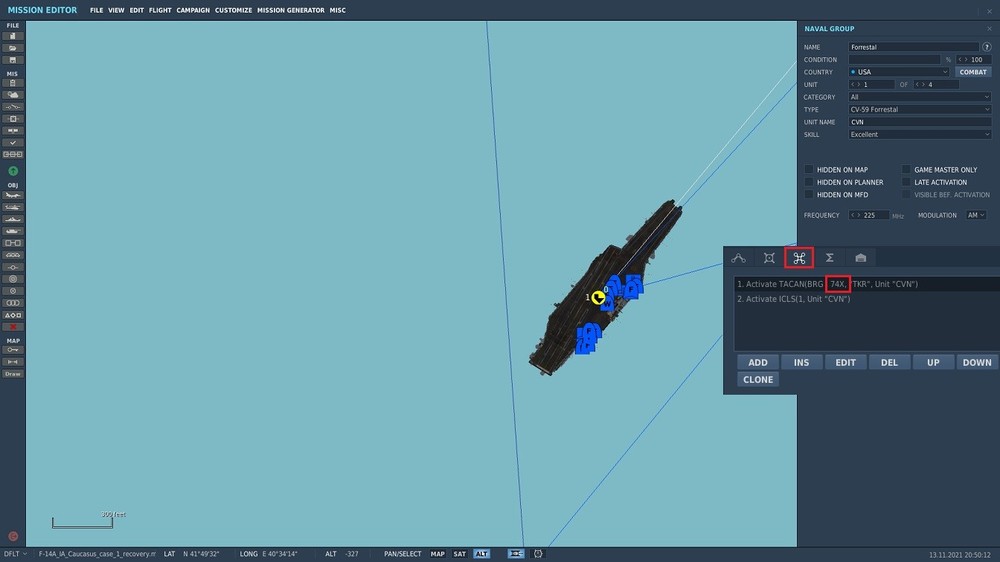
Task: Toggle Hidden on Planner checkbox
Action: (x=809, y=182)
